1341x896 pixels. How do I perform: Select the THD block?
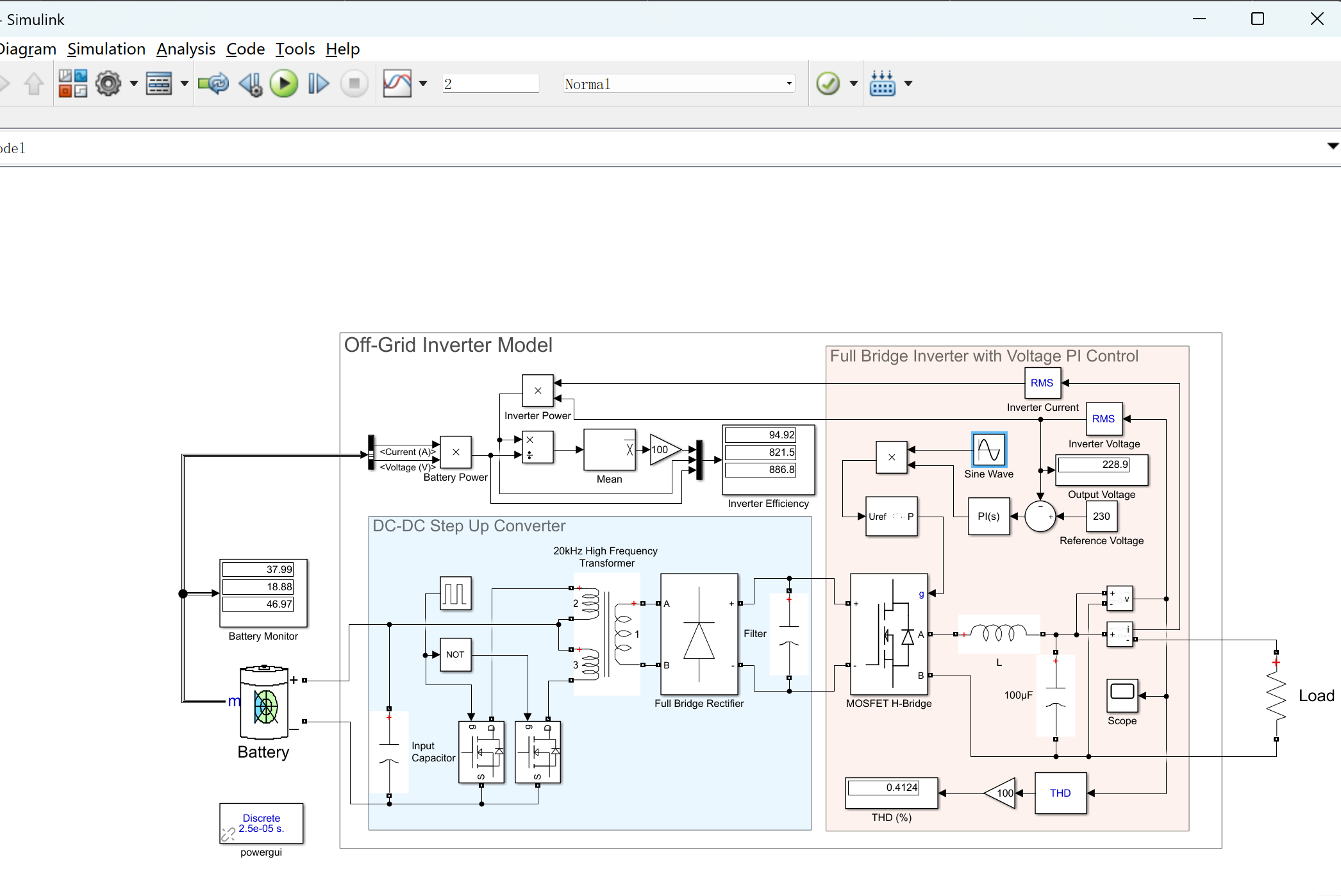[1060, 793]
